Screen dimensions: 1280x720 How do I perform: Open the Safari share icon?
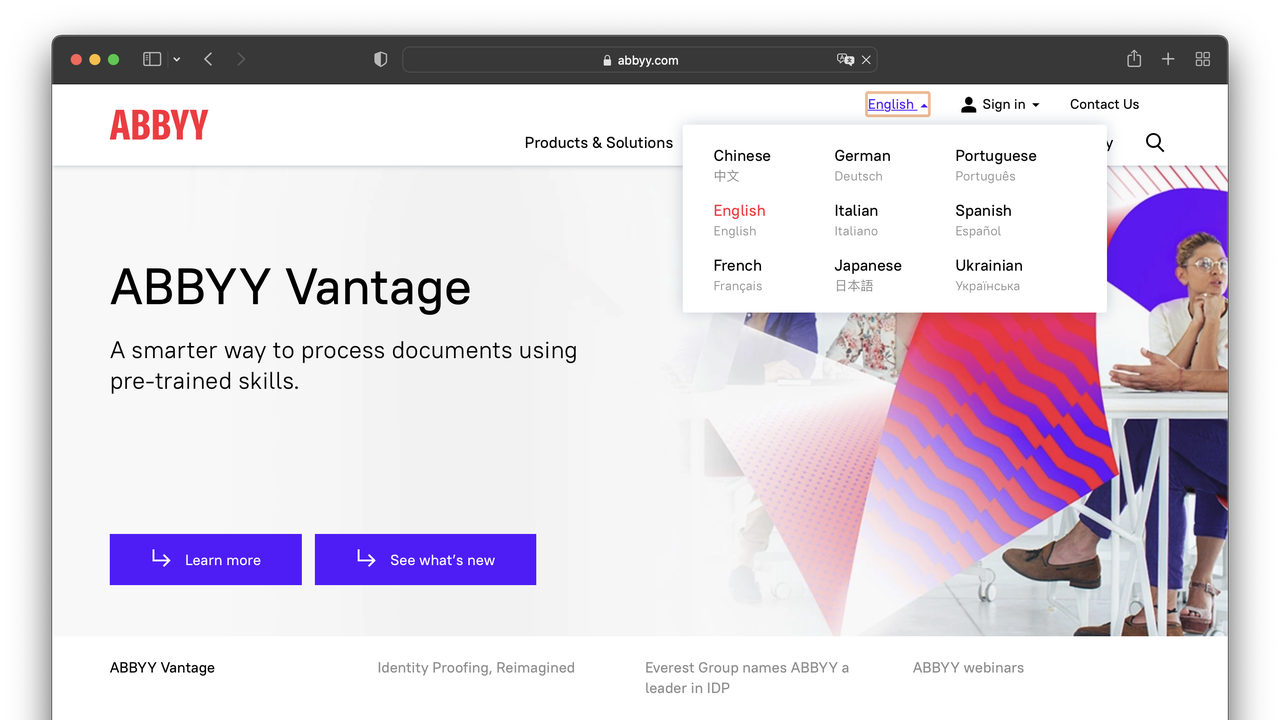(1134, 59)
